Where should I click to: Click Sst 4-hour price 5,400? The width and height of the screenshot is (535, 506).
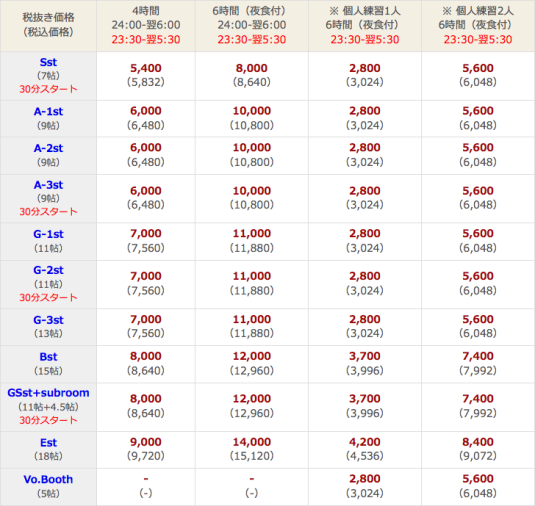[x=146, y=68]
